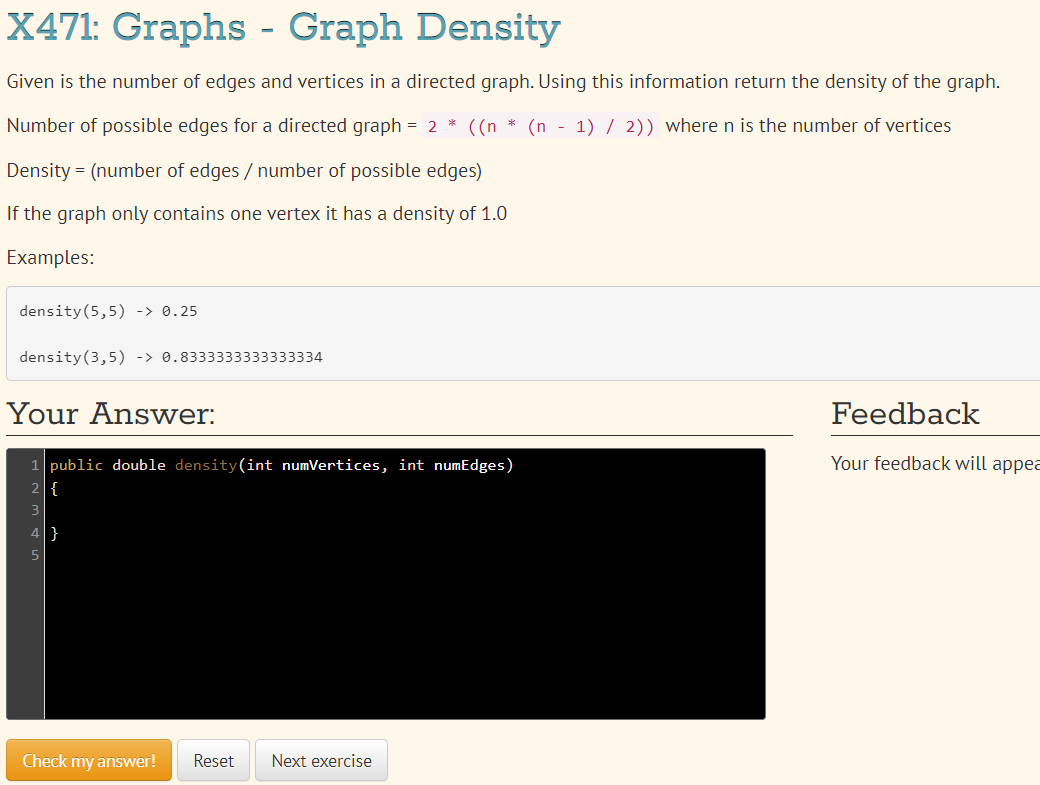The width and height of the screenshot is (1040, 785).
Task: Select the X471 exercise title heading
Action: point(281,27)
